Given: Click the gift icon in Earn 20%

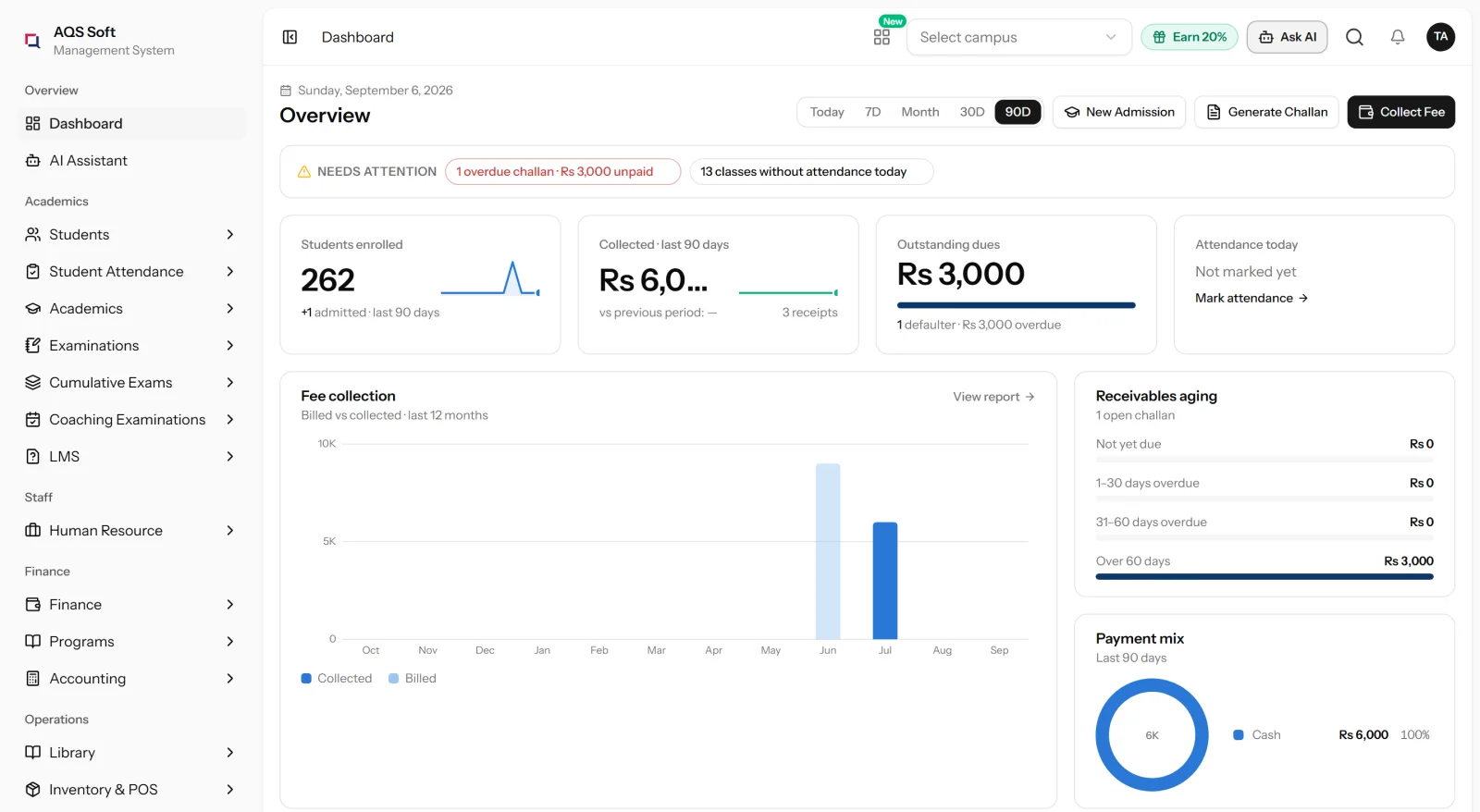Looking at the screenshot, I should coord(1159,37).
